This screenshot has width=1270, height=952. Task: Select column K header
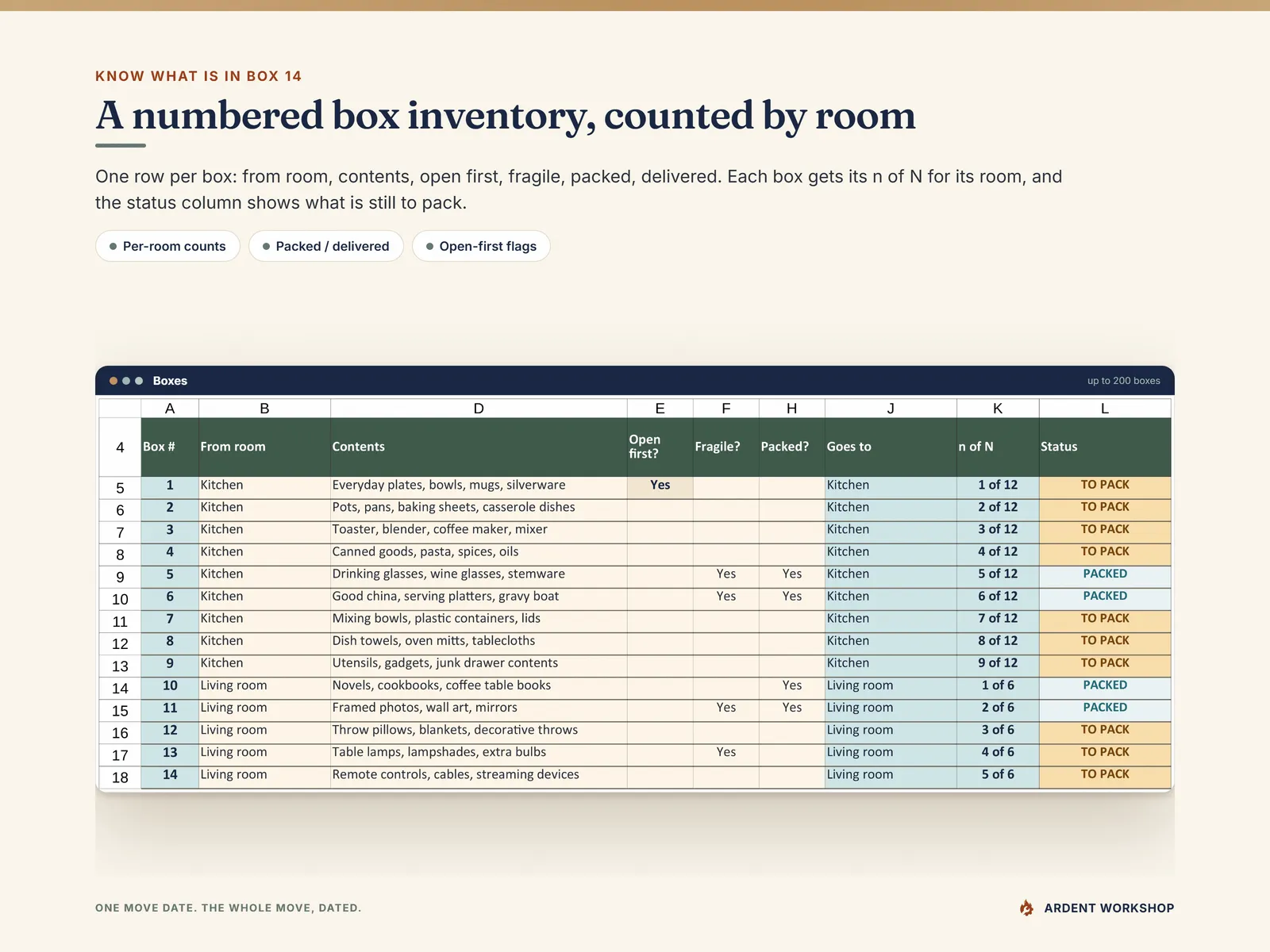coord(998,409)
